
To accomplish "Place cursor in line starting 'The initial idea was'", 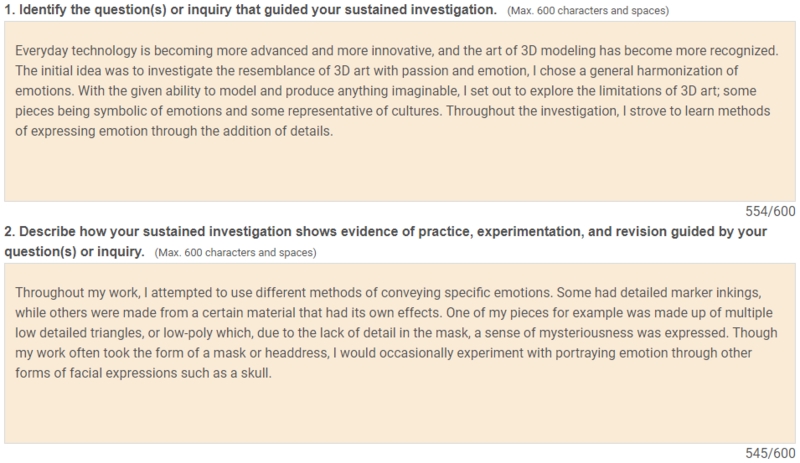I will 377,70.
